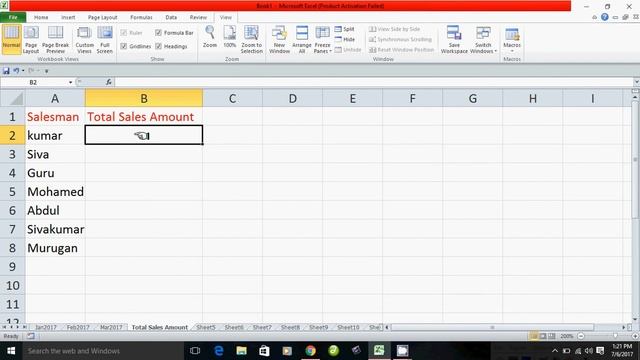
Task: Switch to the Home ribbon tab
Action: [x=41, y=17]
